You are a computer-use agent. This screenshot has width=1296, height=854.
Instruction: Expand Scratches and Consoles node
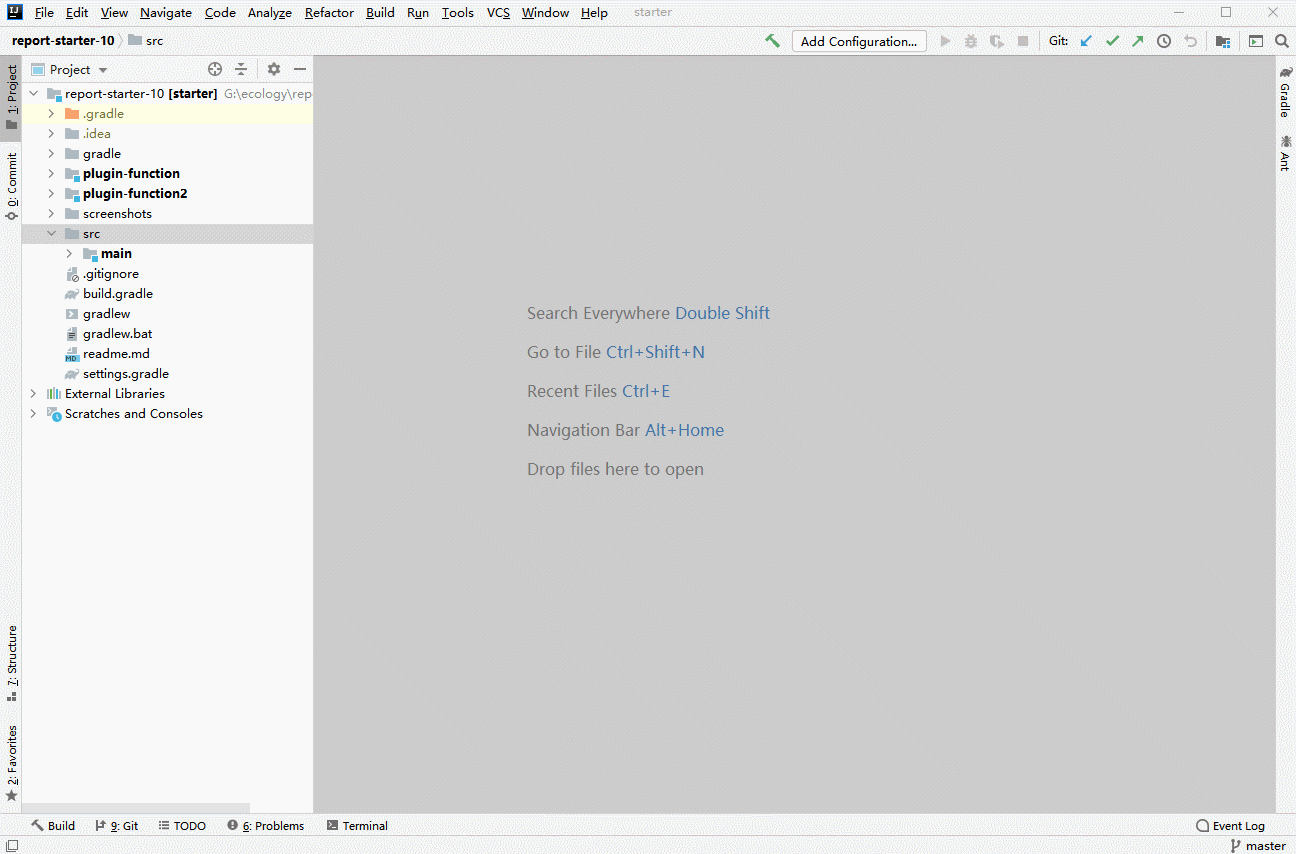(33, 413)
